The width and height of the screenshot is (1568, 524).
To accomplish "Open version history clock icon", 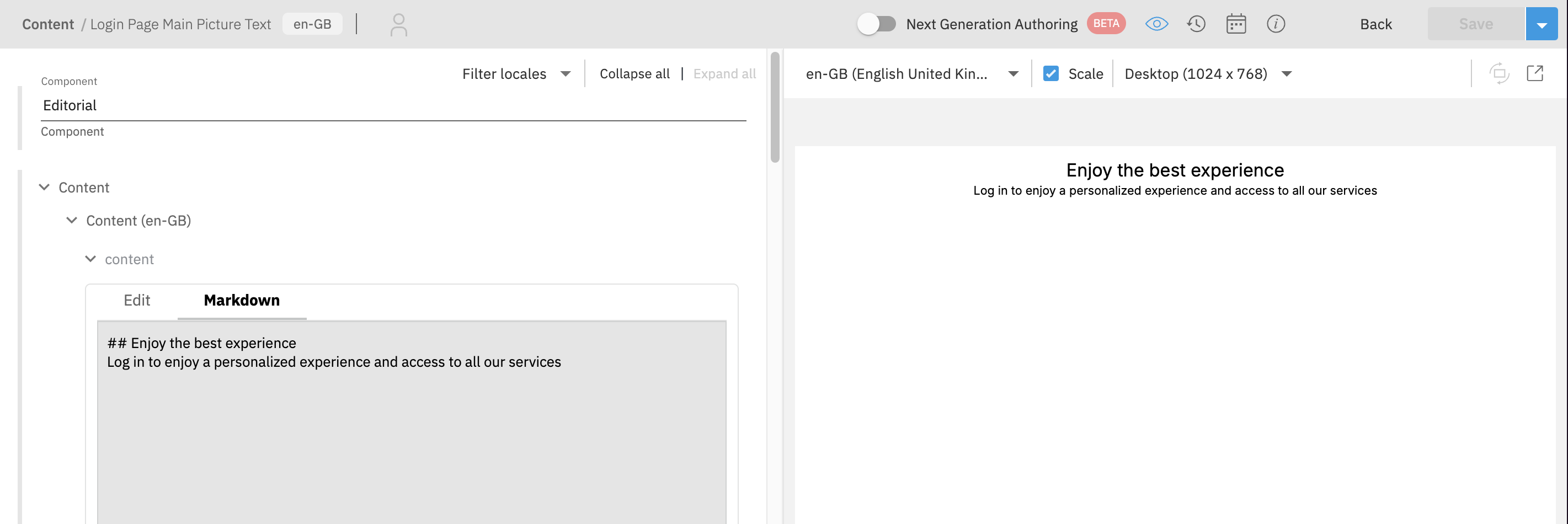I will 1196,24.
